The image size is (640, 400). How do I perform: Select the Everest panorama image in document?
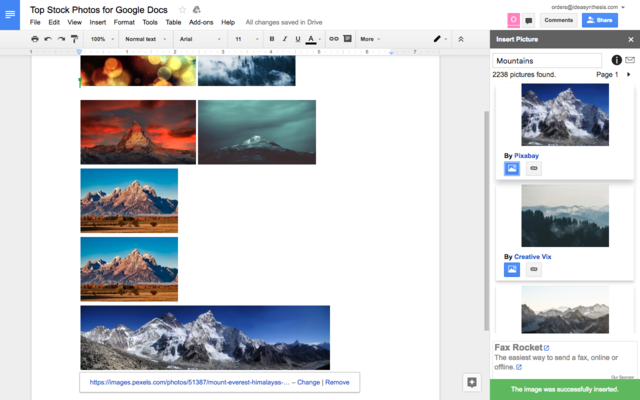(205, 338)
